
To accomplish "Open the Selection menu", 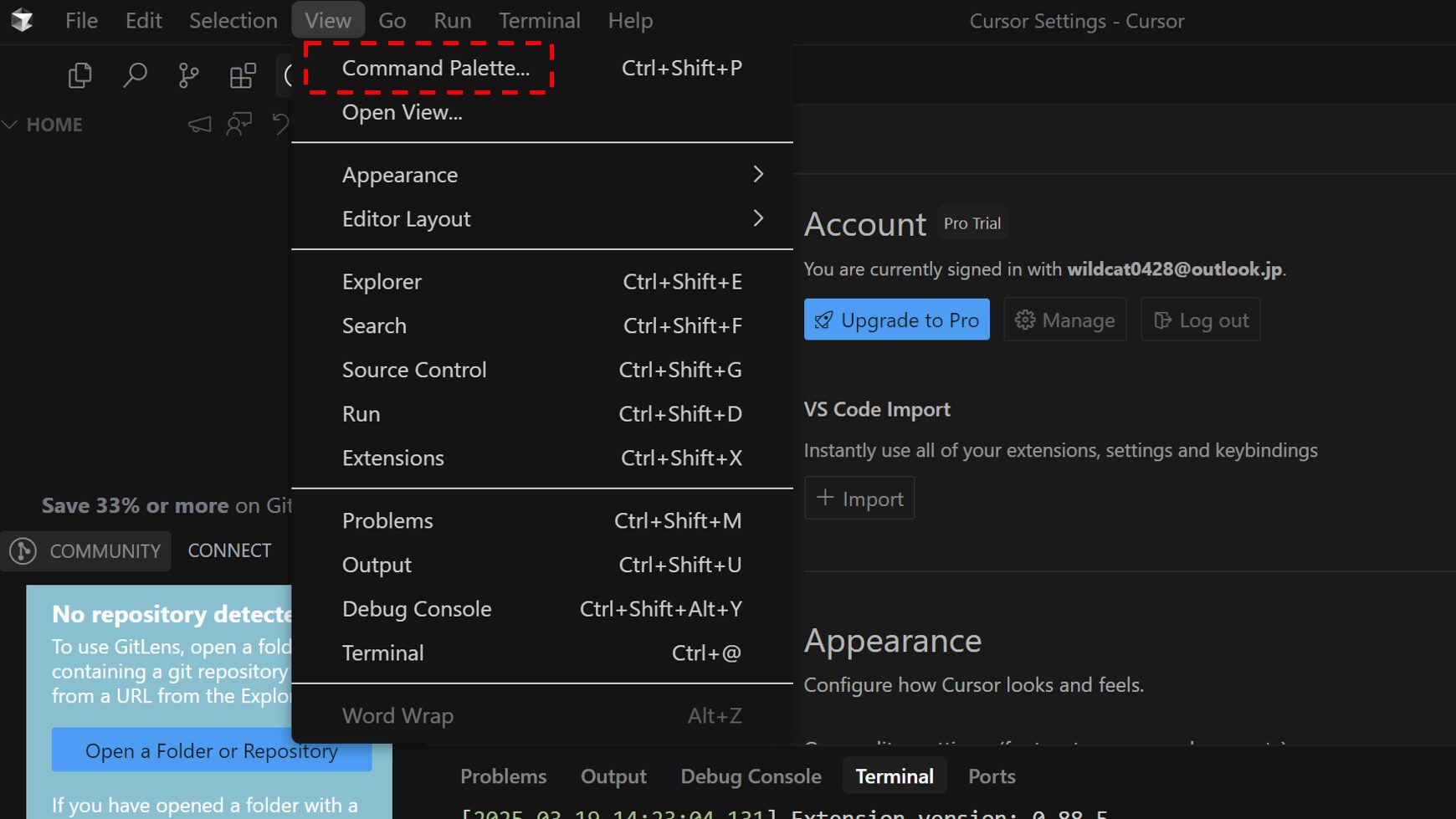I will (x=233, y=20).
